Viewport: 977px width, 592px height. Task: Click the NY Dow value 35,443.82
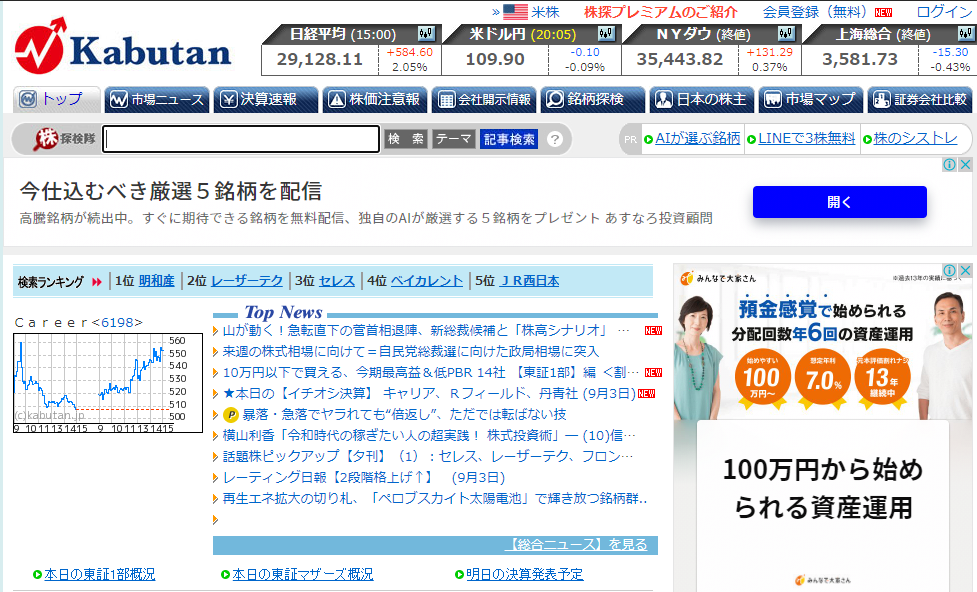(x=680, y=60)
